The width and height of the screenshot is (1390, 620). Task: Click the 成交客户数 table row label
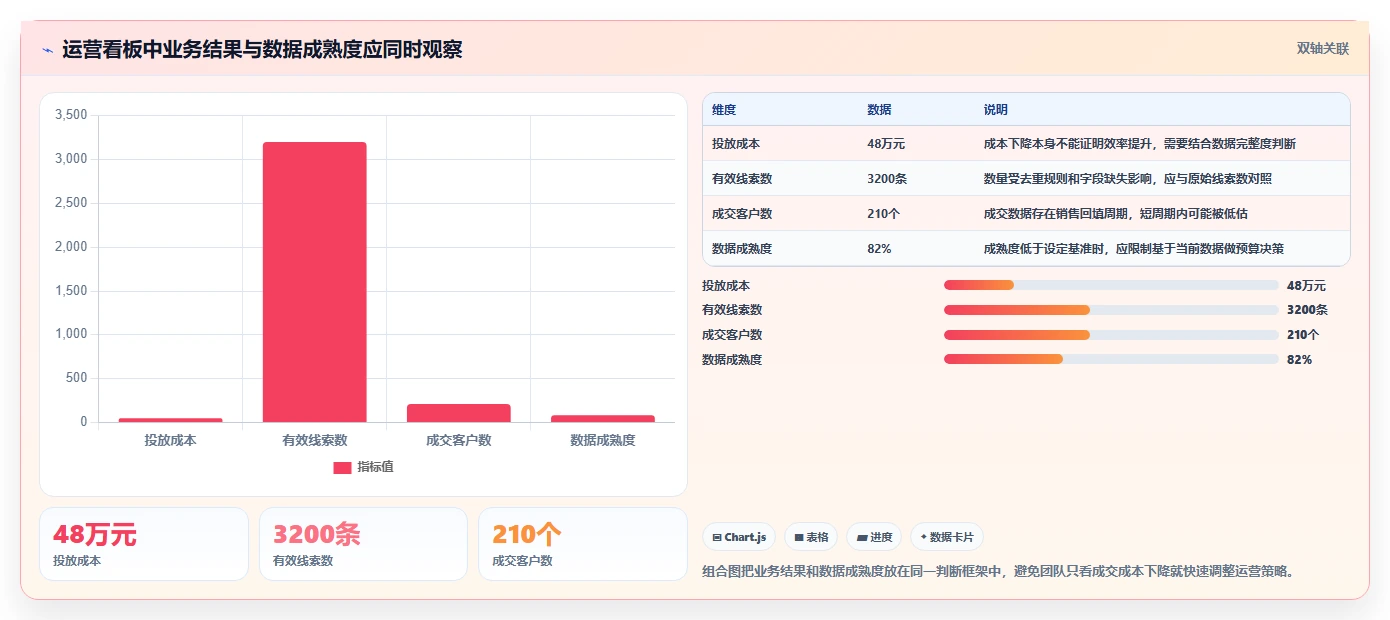click(x=742, y=214)
